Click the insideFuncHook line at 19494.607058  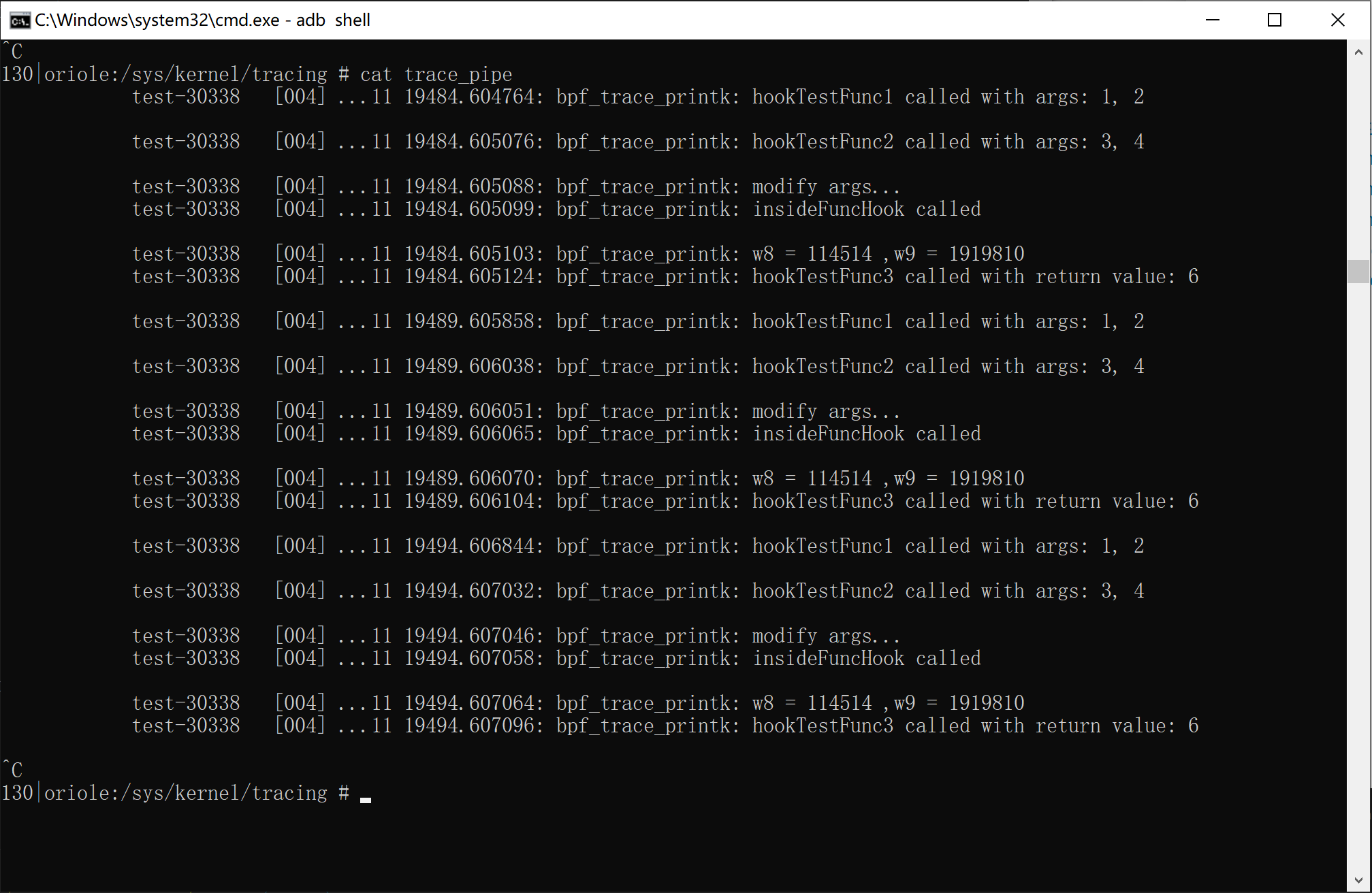coord(556,658)
